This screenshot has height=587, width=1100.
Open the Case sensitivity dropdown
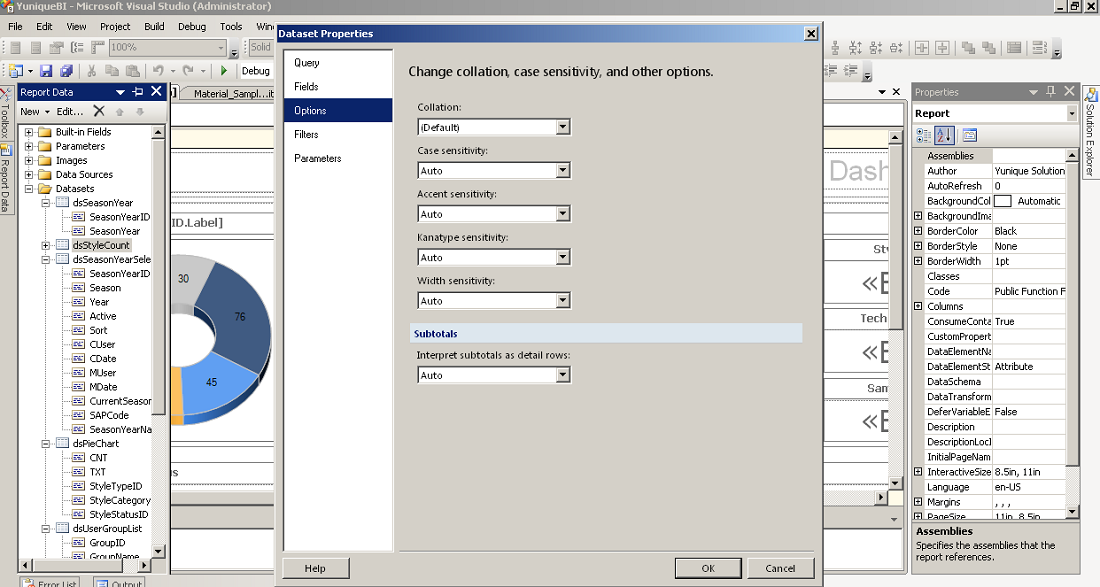563,170
